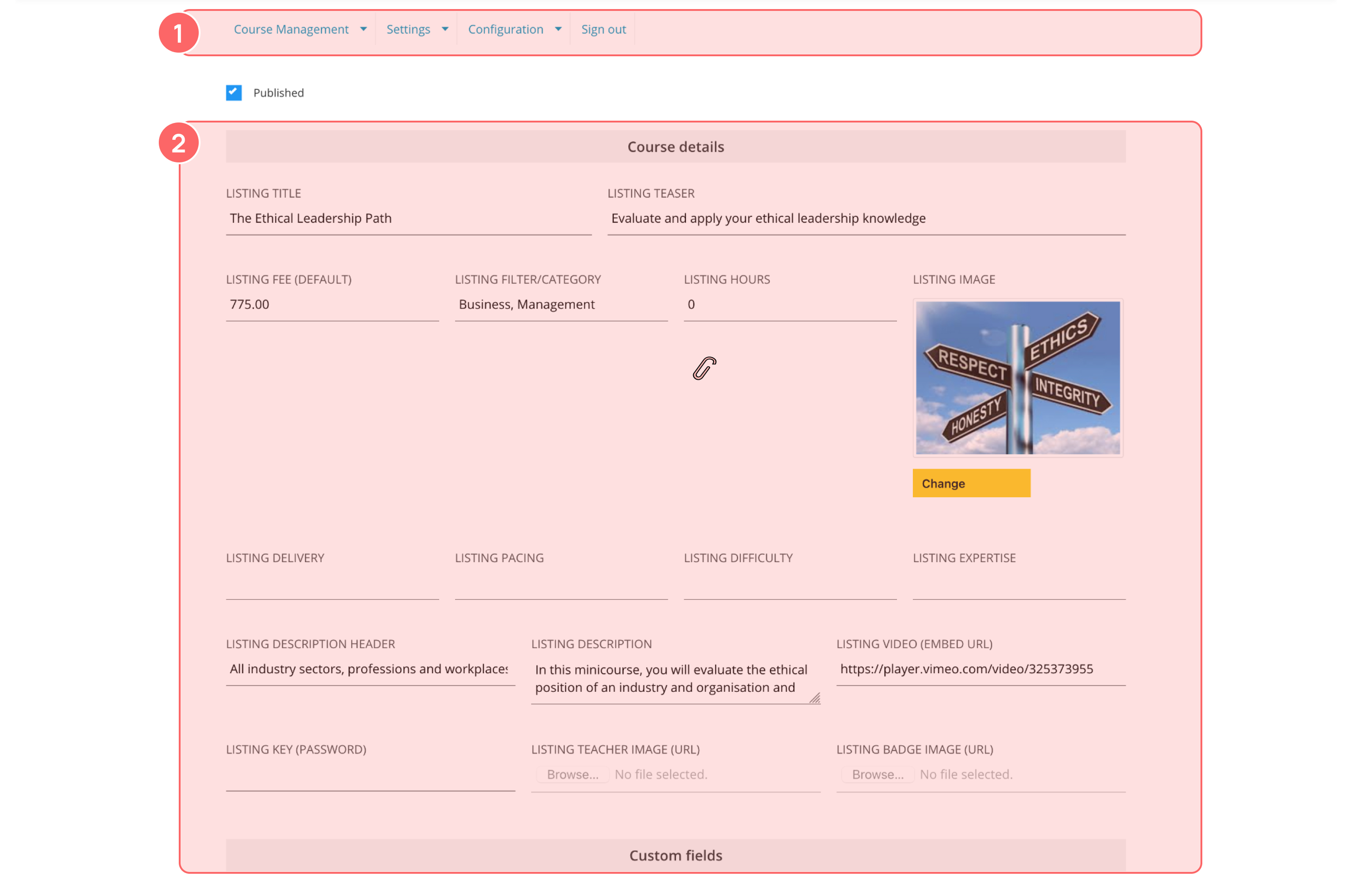Click the Listing Expertise field

1019,583
